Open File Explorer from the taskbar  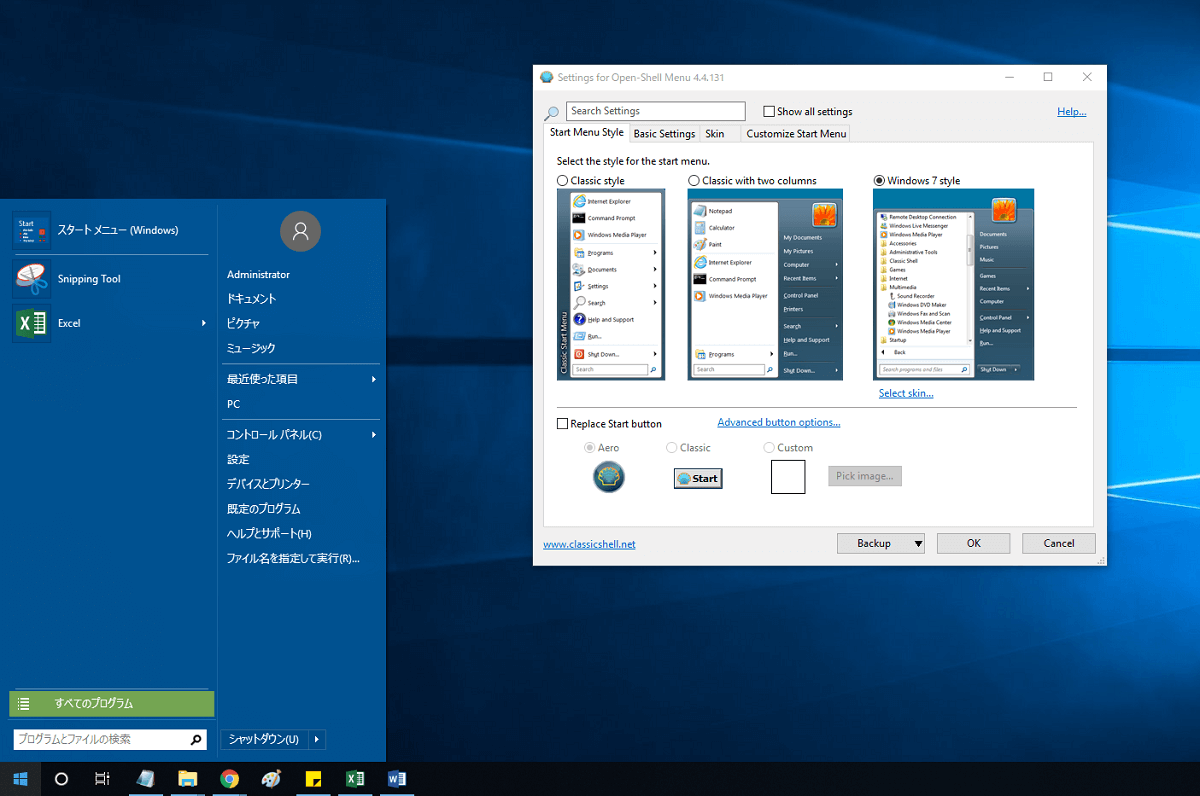click(187, 778)
